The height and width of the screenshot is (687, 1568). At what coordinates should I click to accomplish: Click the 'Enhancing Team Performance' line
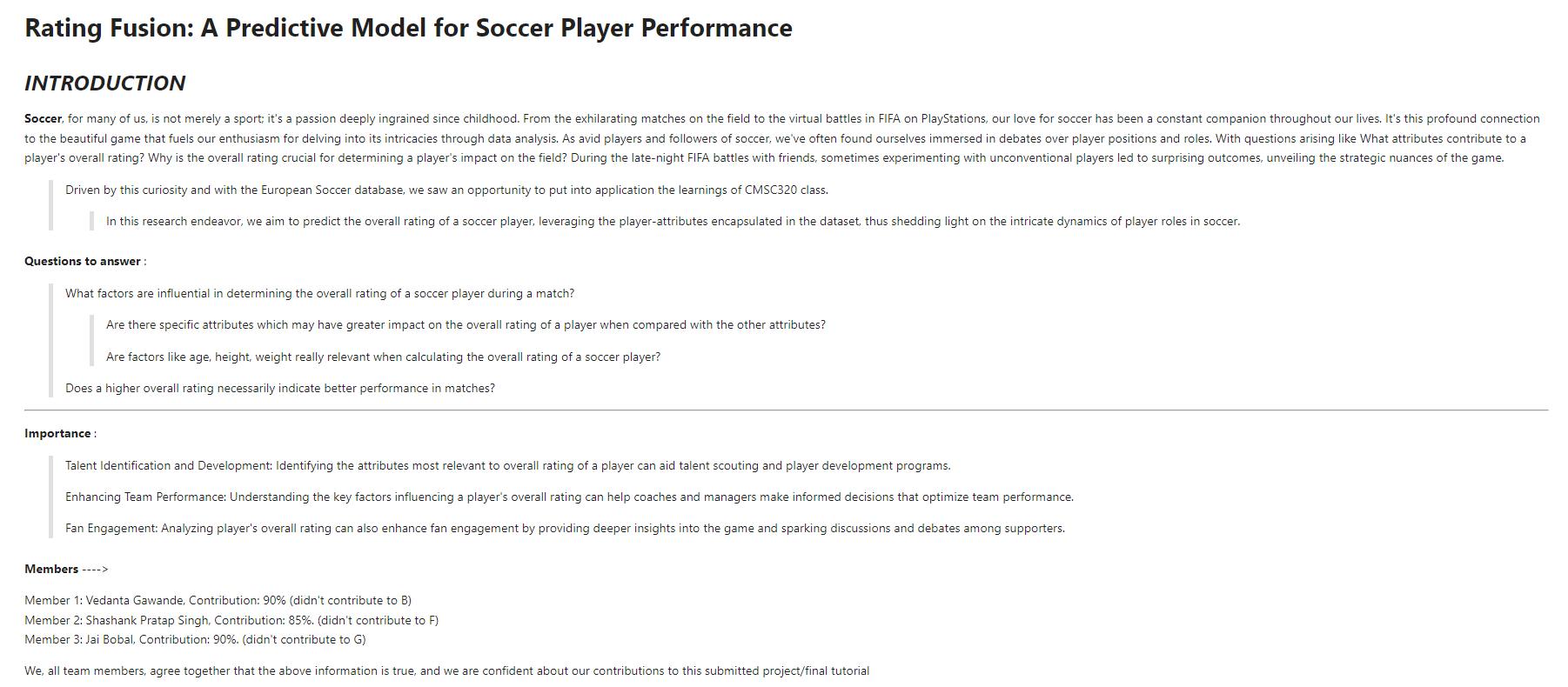[569, 497]
